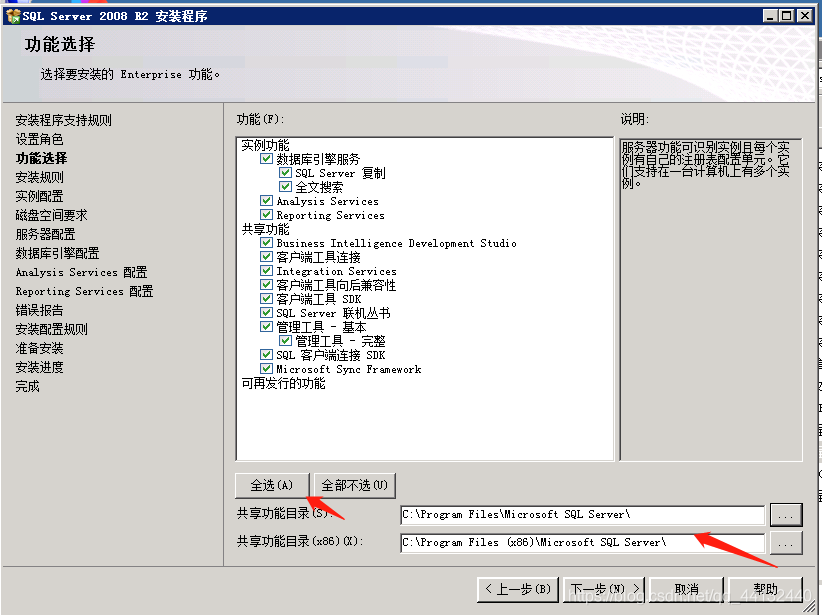The width and height of the screenshot is (822, 615).
Task: Toggle the SQL Server 联机丛书 checkbox
Action: click(266, 312)
